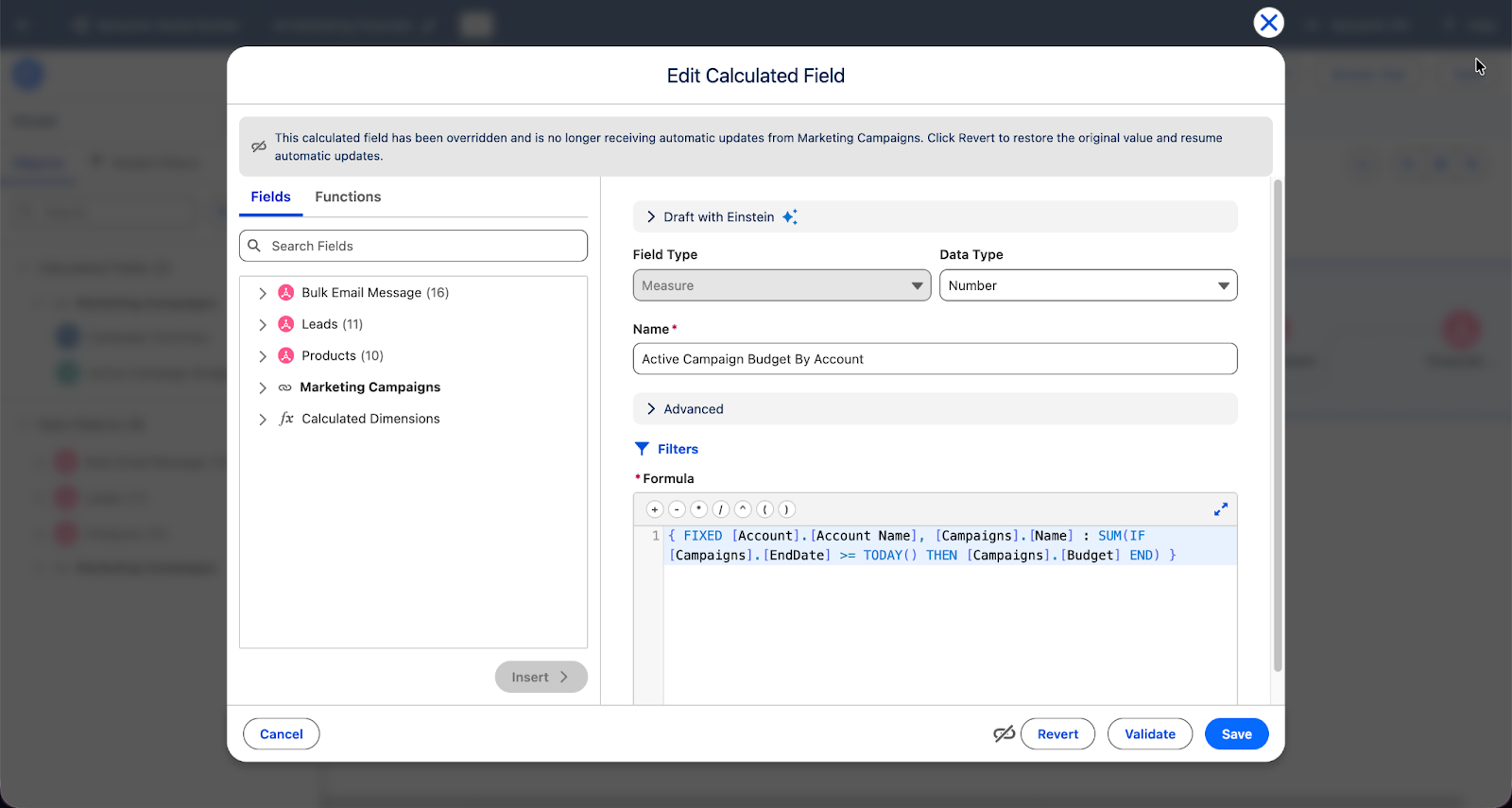The image size is (1512, 808).
Task: Click the Name field with Active Campaign Budget
Action: (x=935, y=359)
